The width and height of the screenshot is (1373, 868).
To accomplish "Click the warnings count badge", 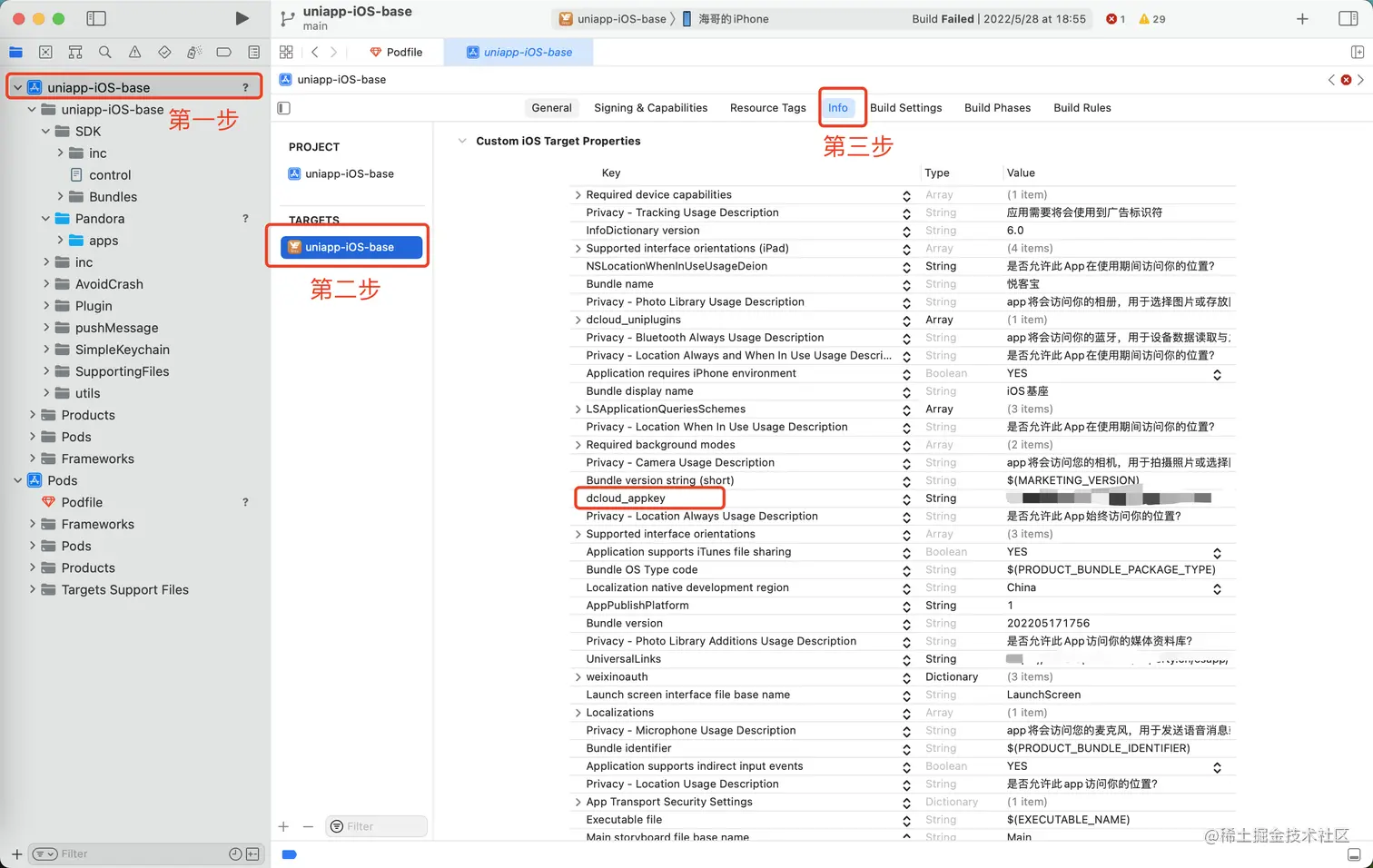I will [1146, 18].
